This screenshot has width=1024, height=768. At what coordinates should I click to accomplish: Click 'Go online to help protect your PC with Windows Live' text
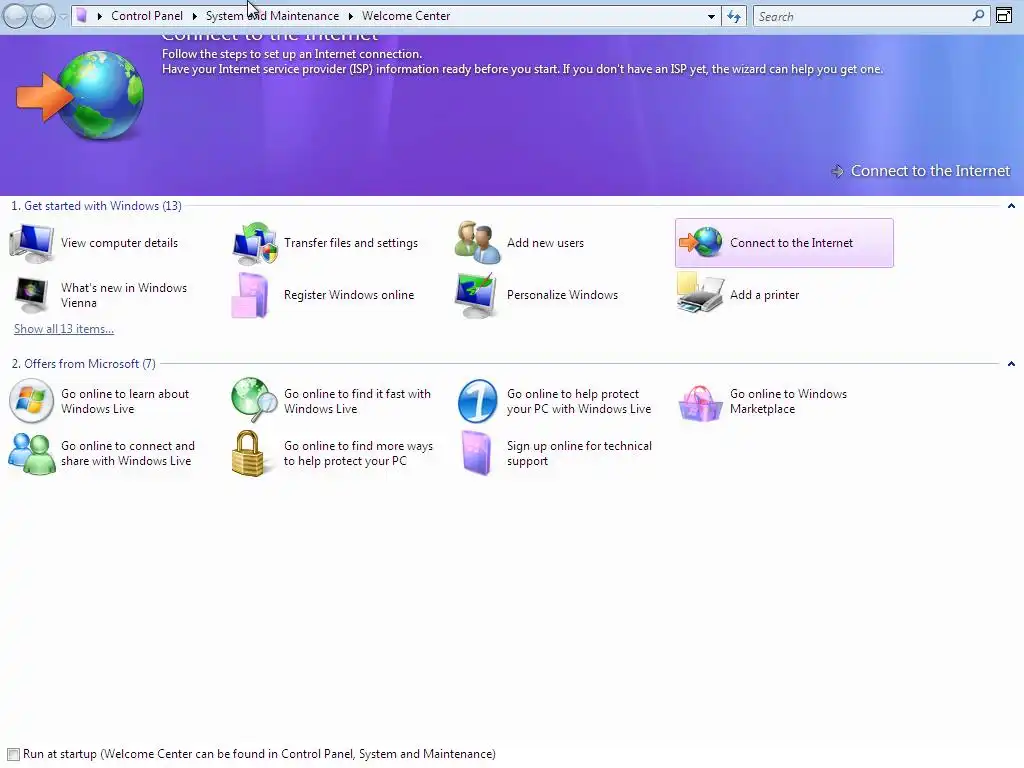[x=579, y=402]
